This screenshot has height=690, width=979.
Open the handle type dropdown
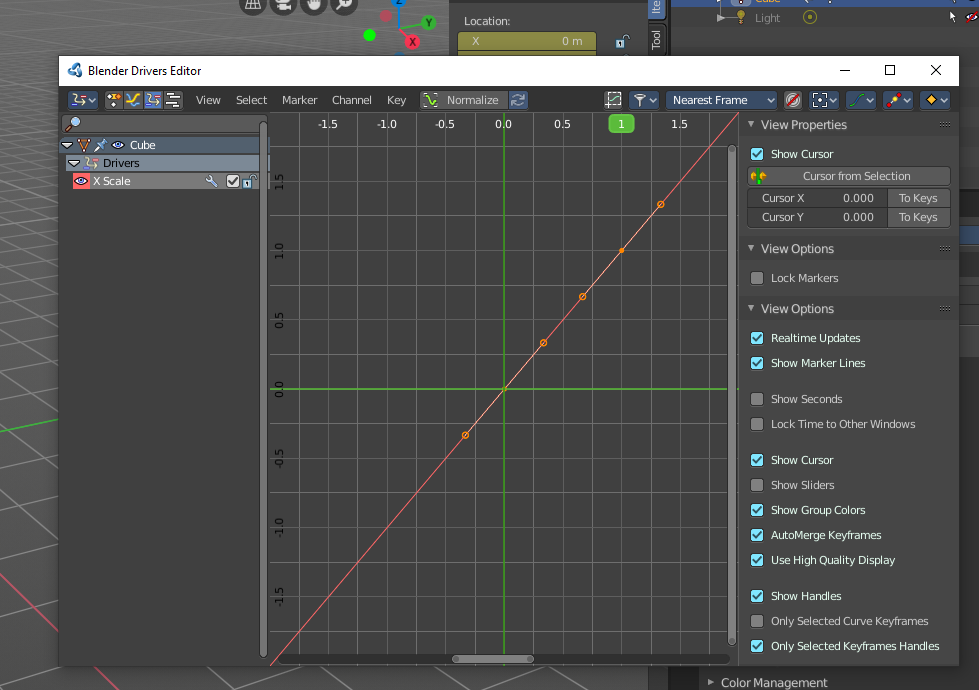[x=898, y=100]
